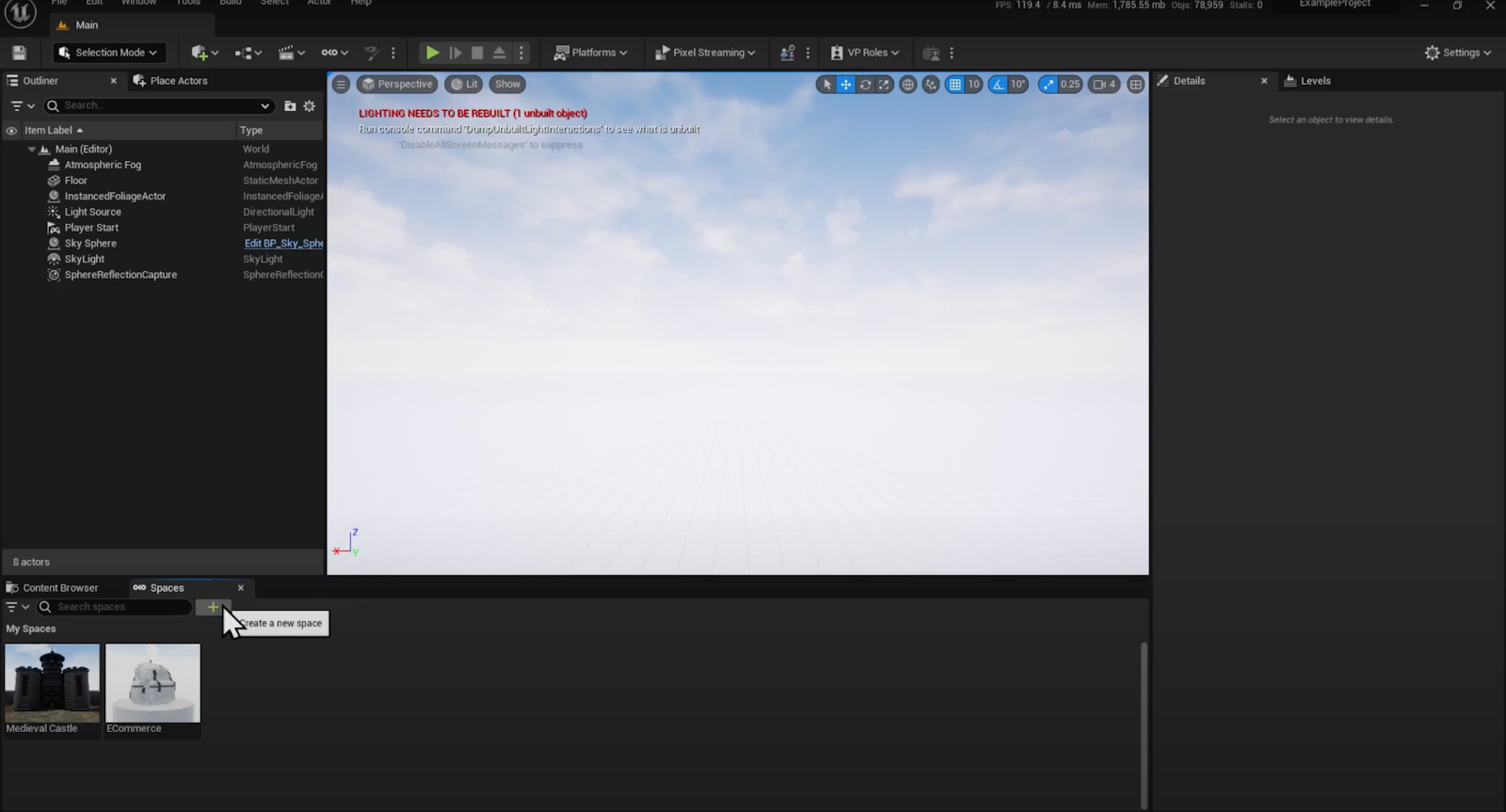Image resolution: width=1506 pixels, height=812 pixels.
Task: Switch to the Place Actors tab
Action: coord(178,81)
